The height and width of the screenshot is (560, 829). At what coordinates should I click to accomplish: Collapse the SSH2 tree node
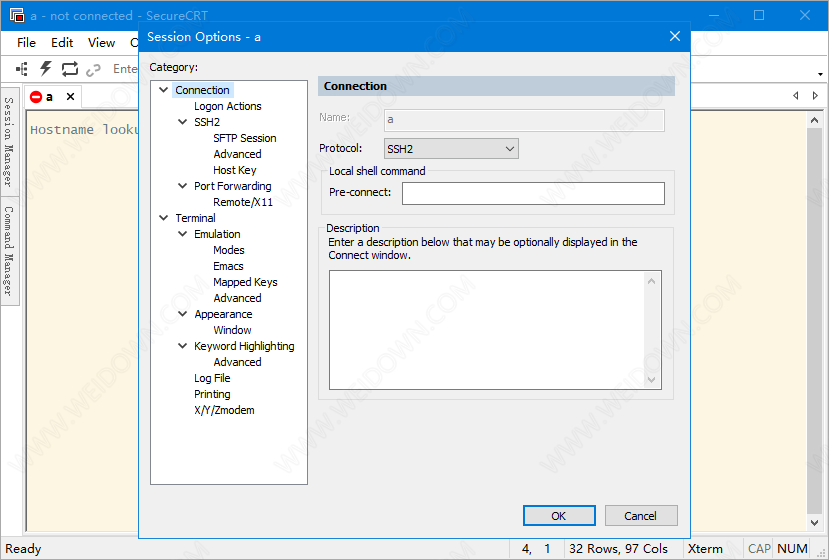182,122
